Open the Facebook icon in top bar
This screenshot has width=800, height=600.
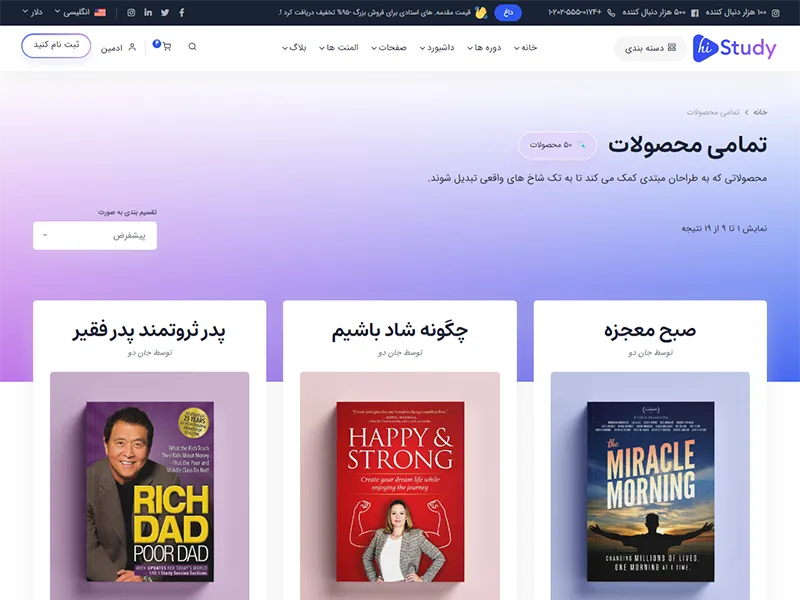tap(182, 12)
